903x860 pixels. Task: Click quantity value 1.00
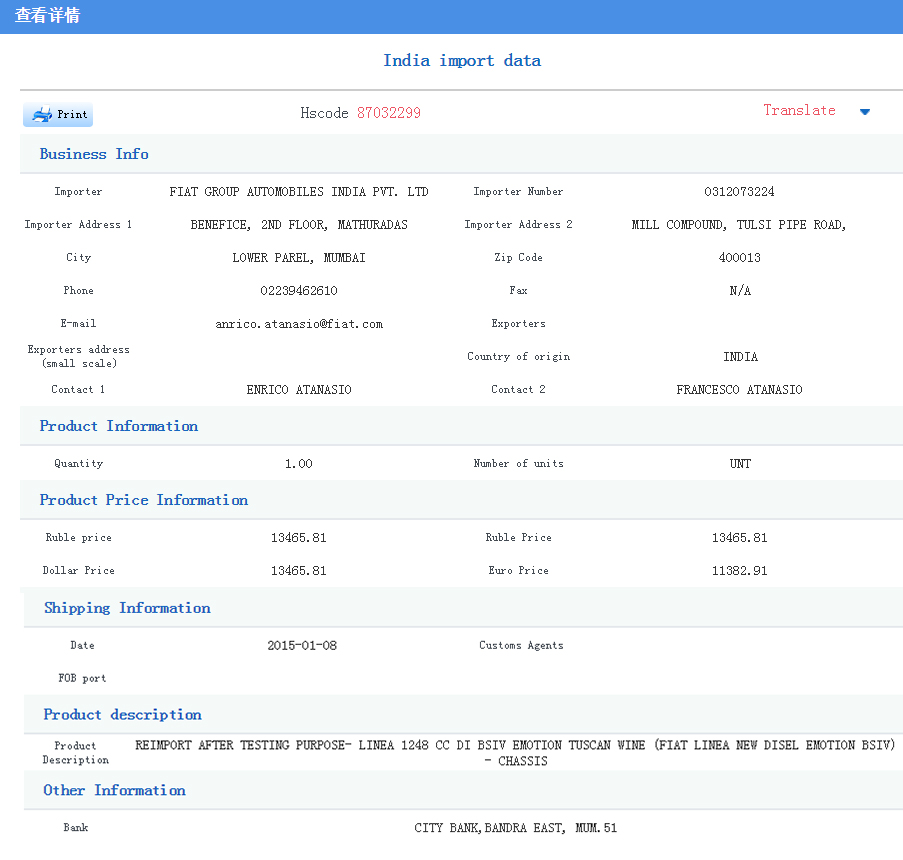pos(298,464)
